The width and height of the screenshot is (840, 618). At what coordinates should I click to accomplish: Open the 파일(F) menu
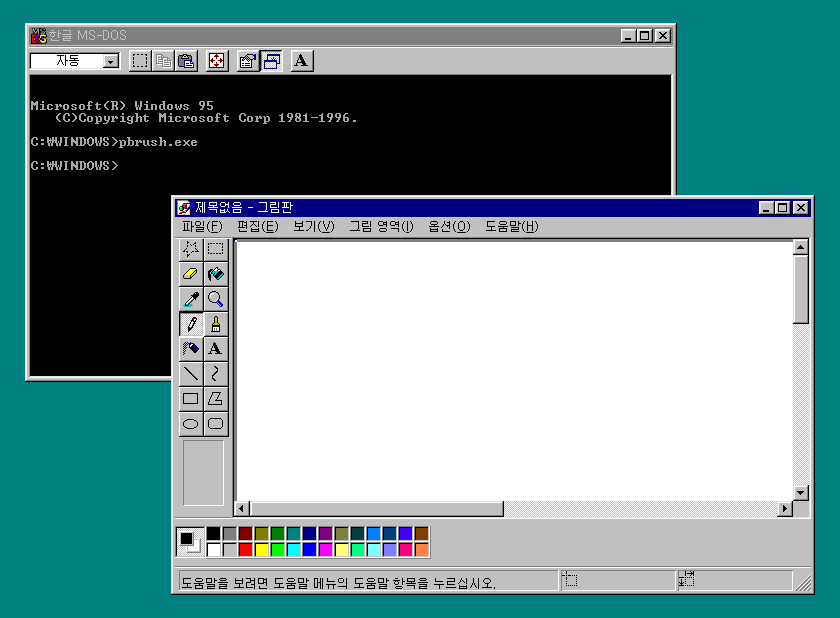tap(202, 227)
